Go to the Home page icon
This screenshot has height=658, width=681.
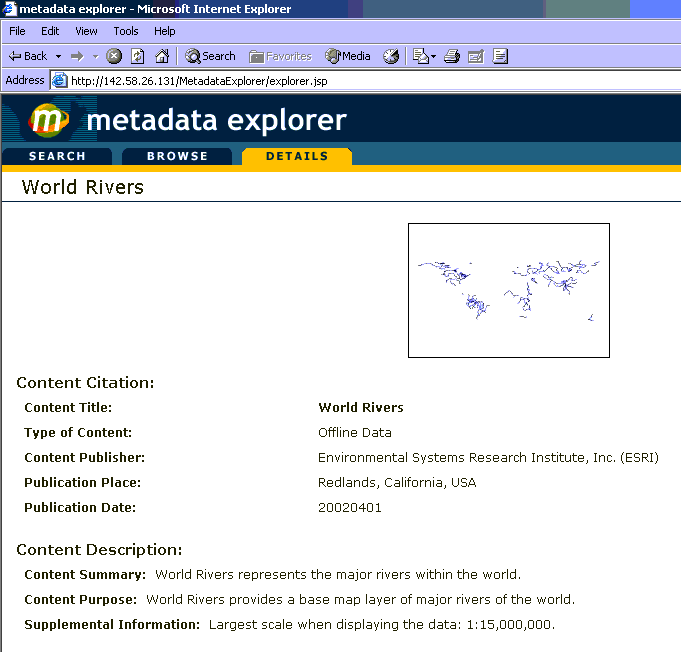coord(161,57)
